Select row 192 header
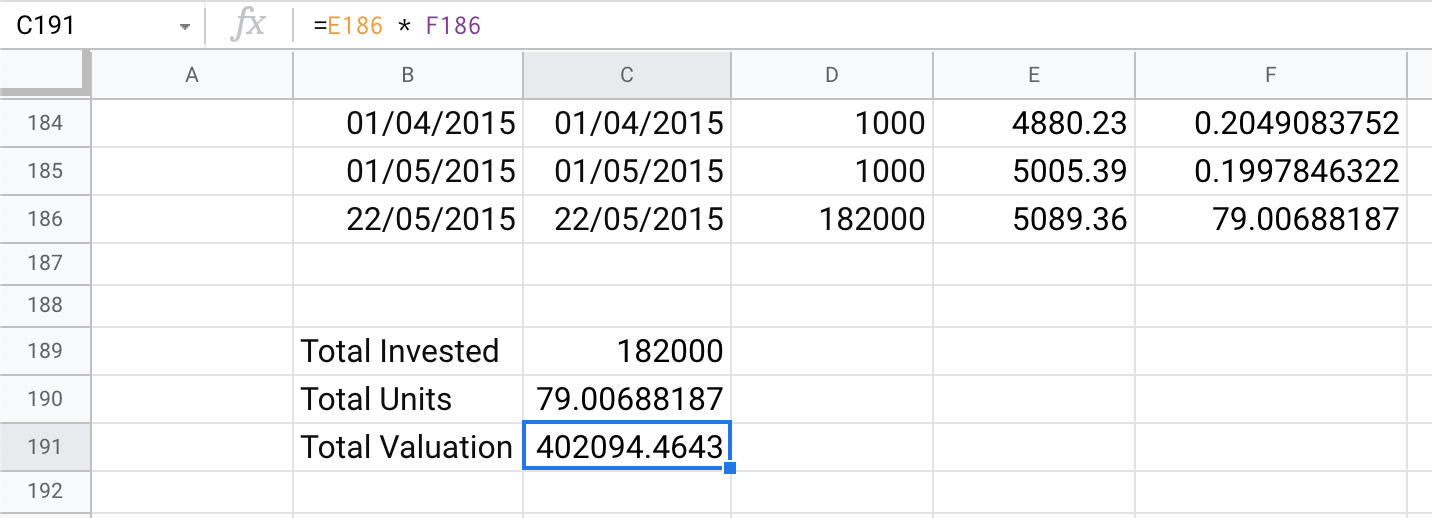Screen dimensions: 1432x518 pos(45,491)
